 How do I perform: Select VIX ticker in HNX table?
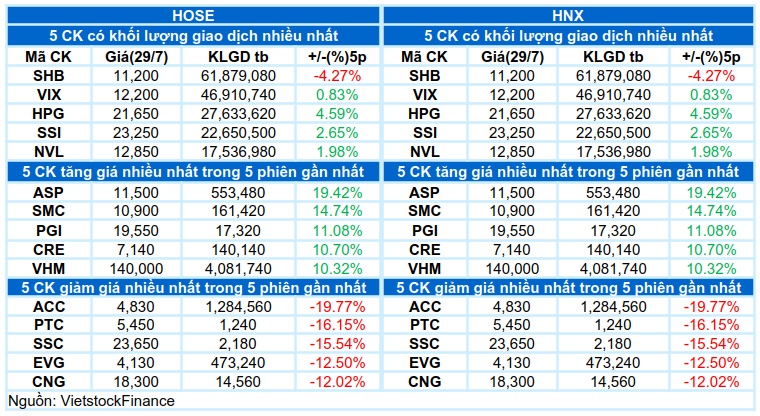tap(425, 95)
